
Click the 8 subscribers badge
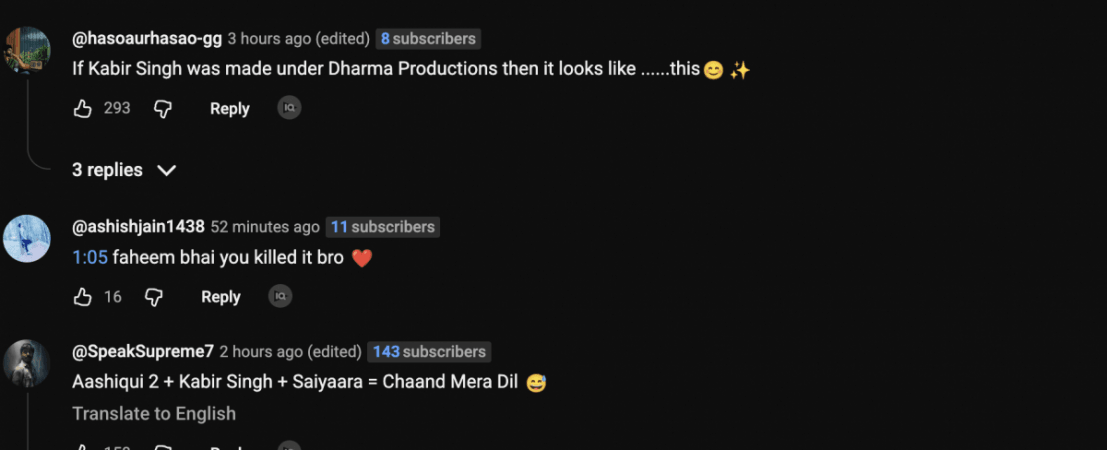click(x=428, y=39)
